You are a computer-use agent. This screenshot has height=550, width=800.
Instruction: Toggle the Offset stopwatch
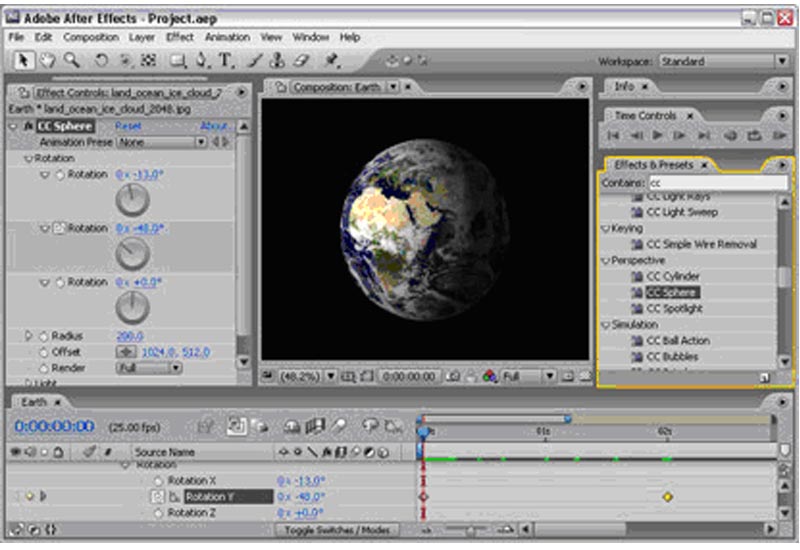(x=44, y=352)
